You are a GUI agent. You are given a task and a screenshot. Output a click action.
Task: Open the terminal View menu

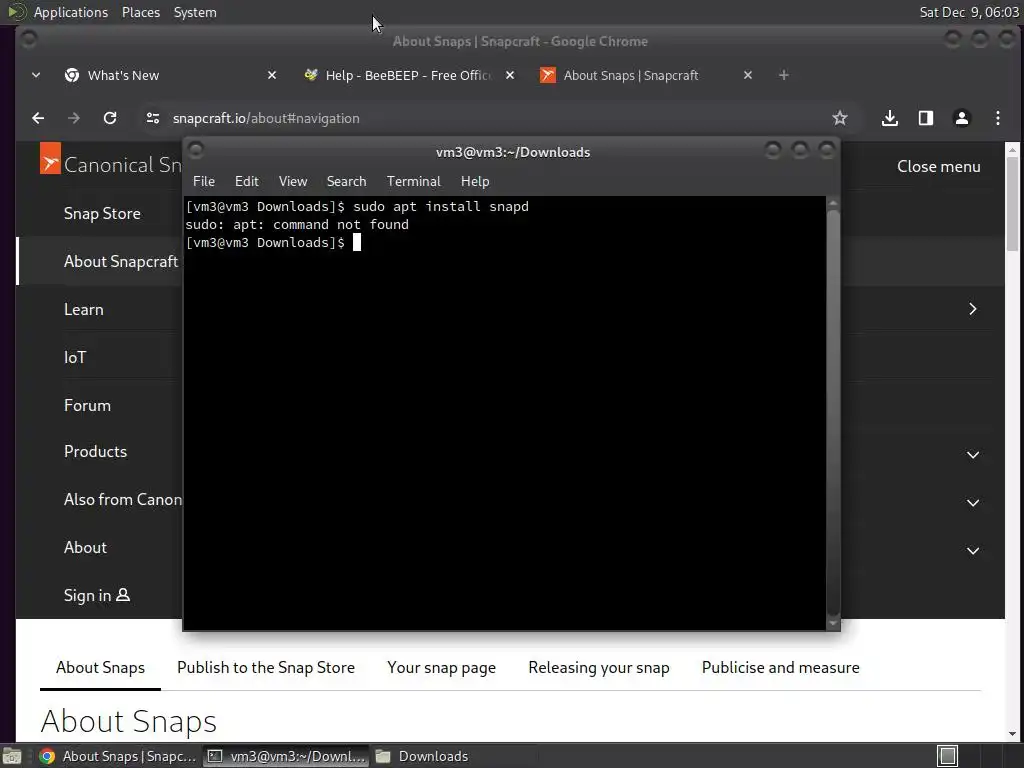pyautogui.click(x=293, y=182)
